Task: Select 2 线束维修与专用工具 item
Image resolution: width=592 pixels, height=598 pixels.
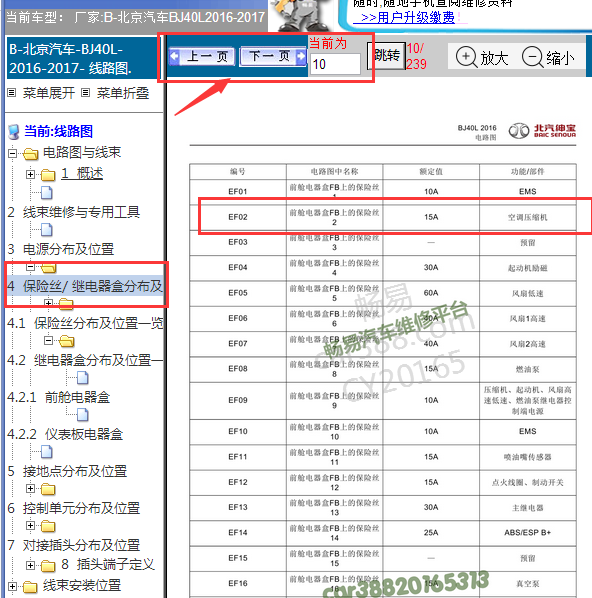Action: (x=74, y=212)
